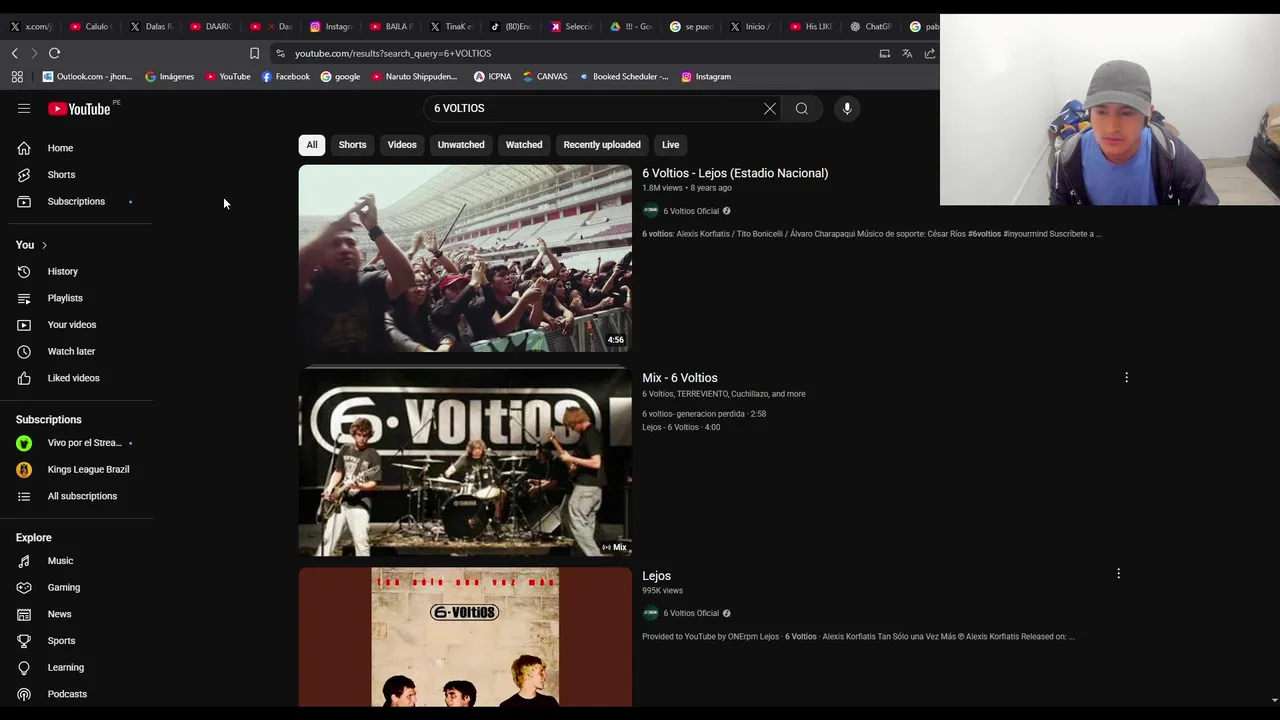Expand the You section chevron
The height and width of the screenshot is (720, 1280).
click(44, 245)
